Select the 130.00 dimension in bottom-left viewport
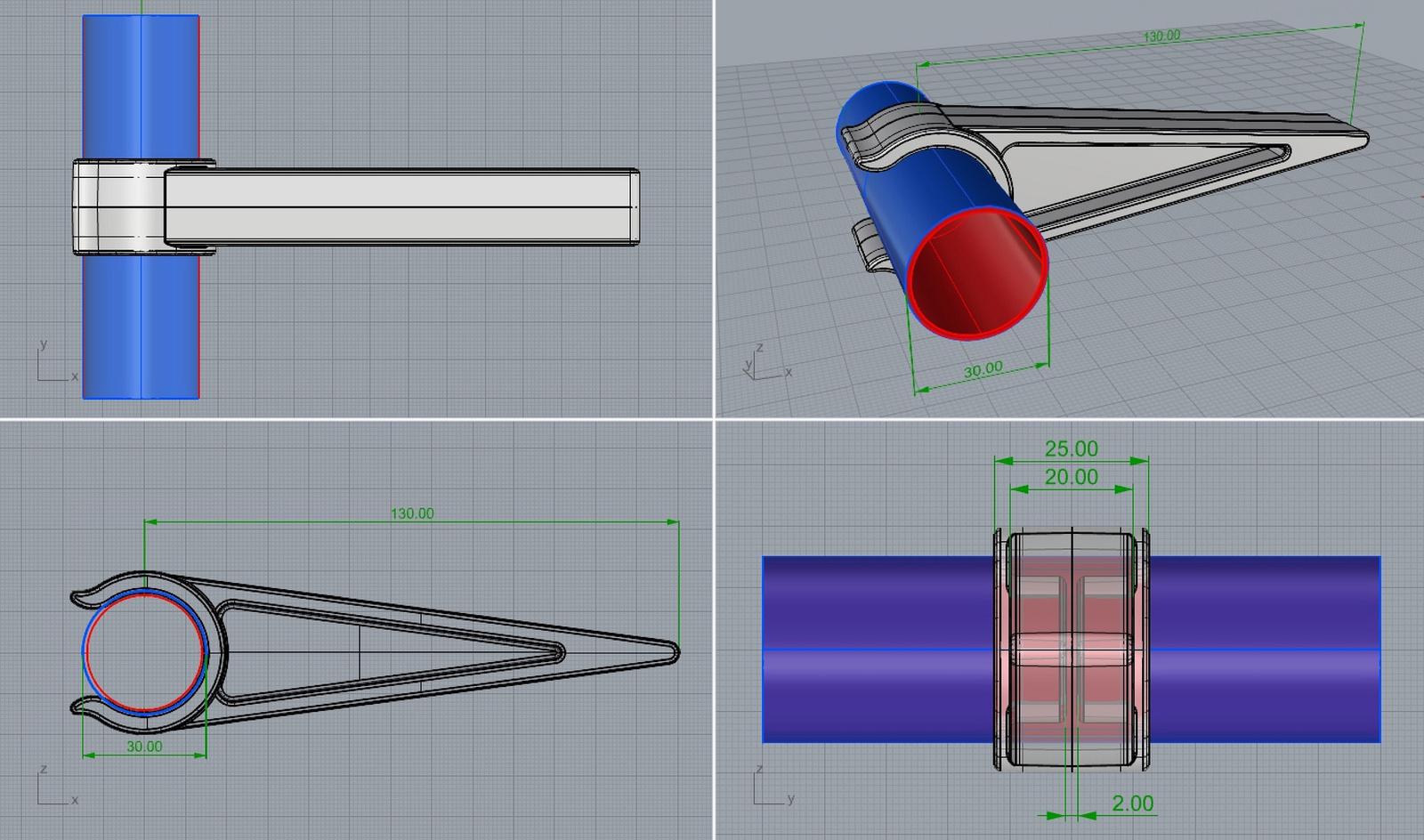 coord(412,513)
